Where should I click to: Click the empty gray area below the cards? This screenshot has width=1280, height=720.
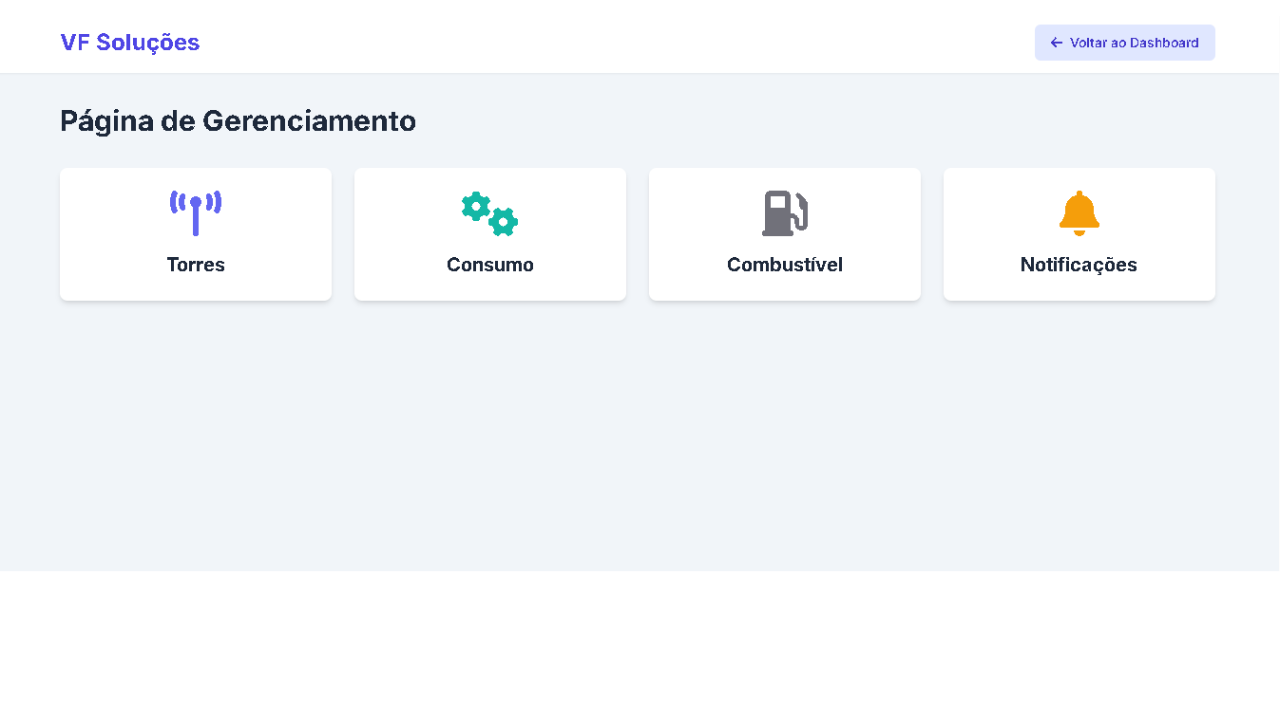point(640,440)
